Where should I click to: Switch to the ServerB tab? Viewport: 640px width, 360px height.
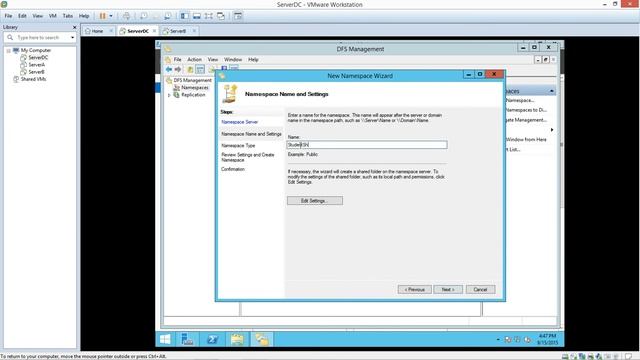pyautogui.click(x=178, y=31)
